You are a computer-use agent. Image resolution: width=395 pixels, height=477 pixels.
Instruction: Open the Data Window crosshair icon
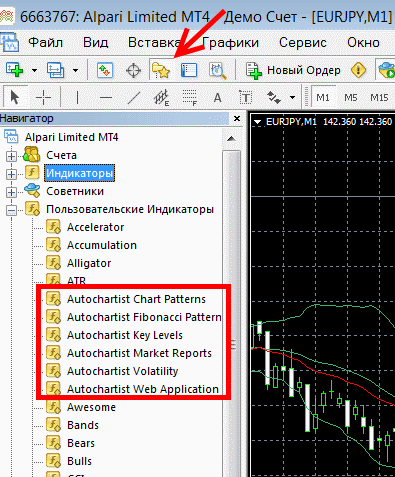coord(133,70)
